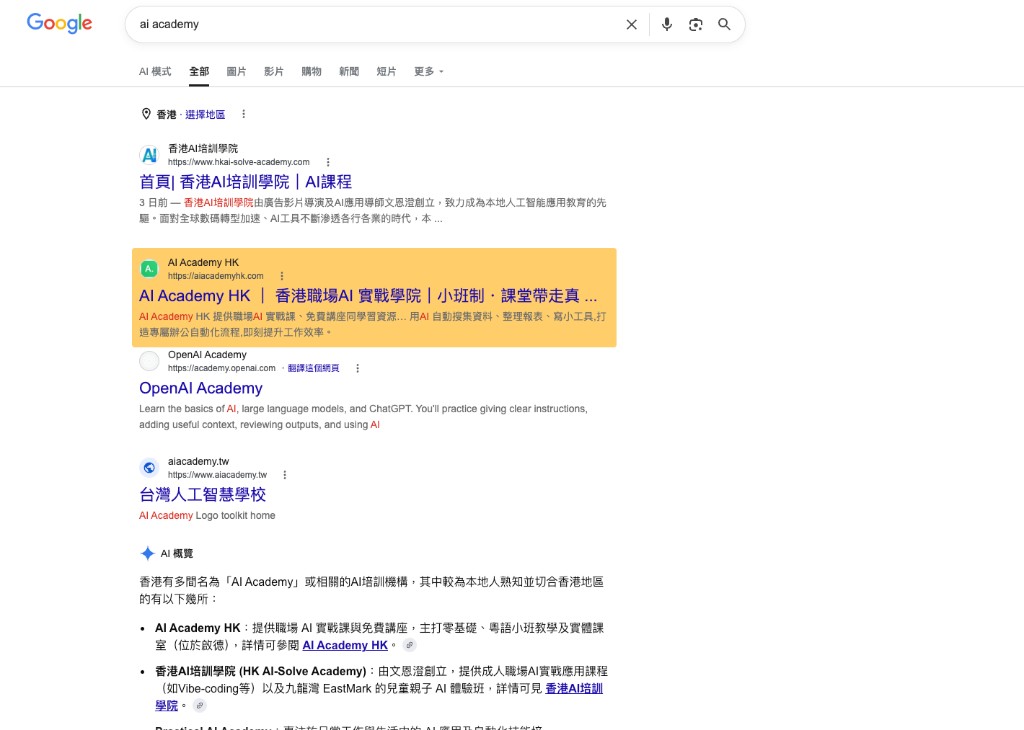Click the 翻譯這個網頁 link

point(313,368)
